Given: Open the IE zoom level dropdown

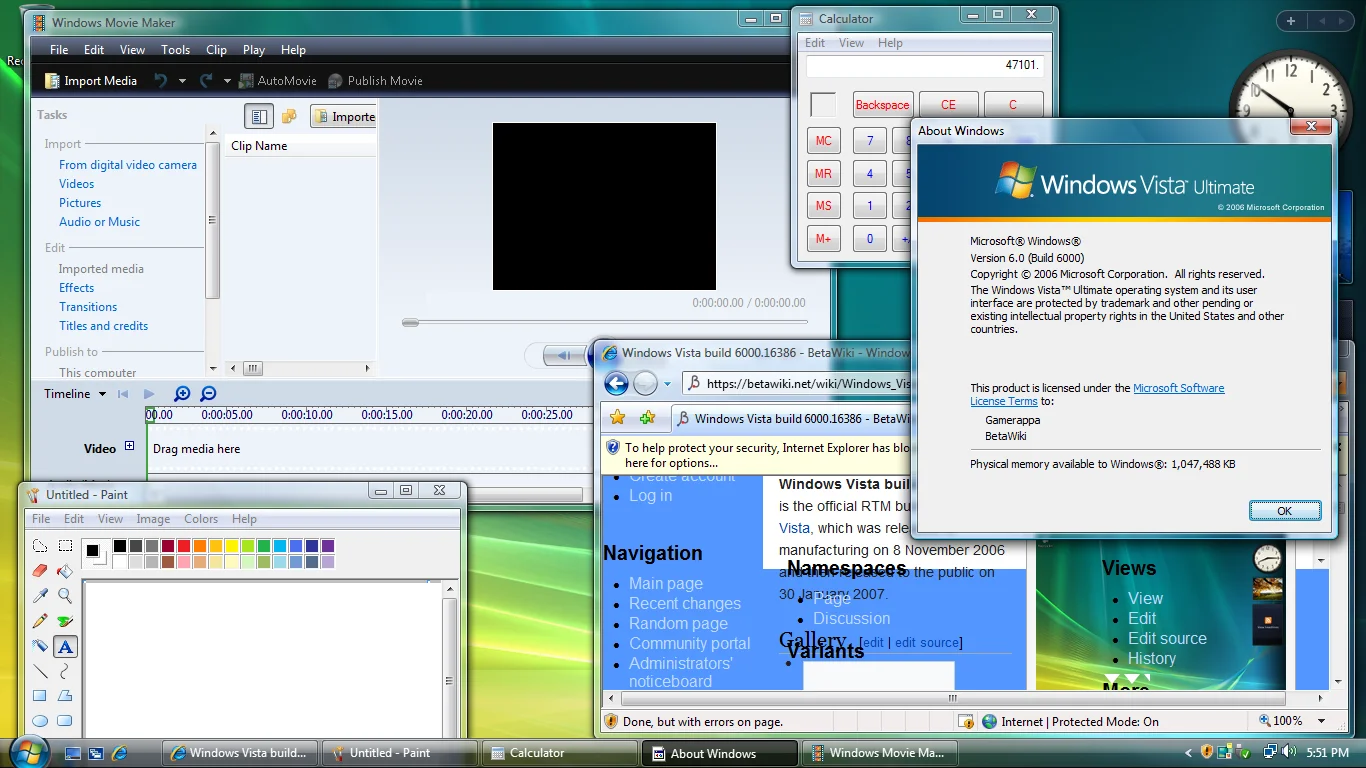Looking at the screenshot, I should (1321, 721).
